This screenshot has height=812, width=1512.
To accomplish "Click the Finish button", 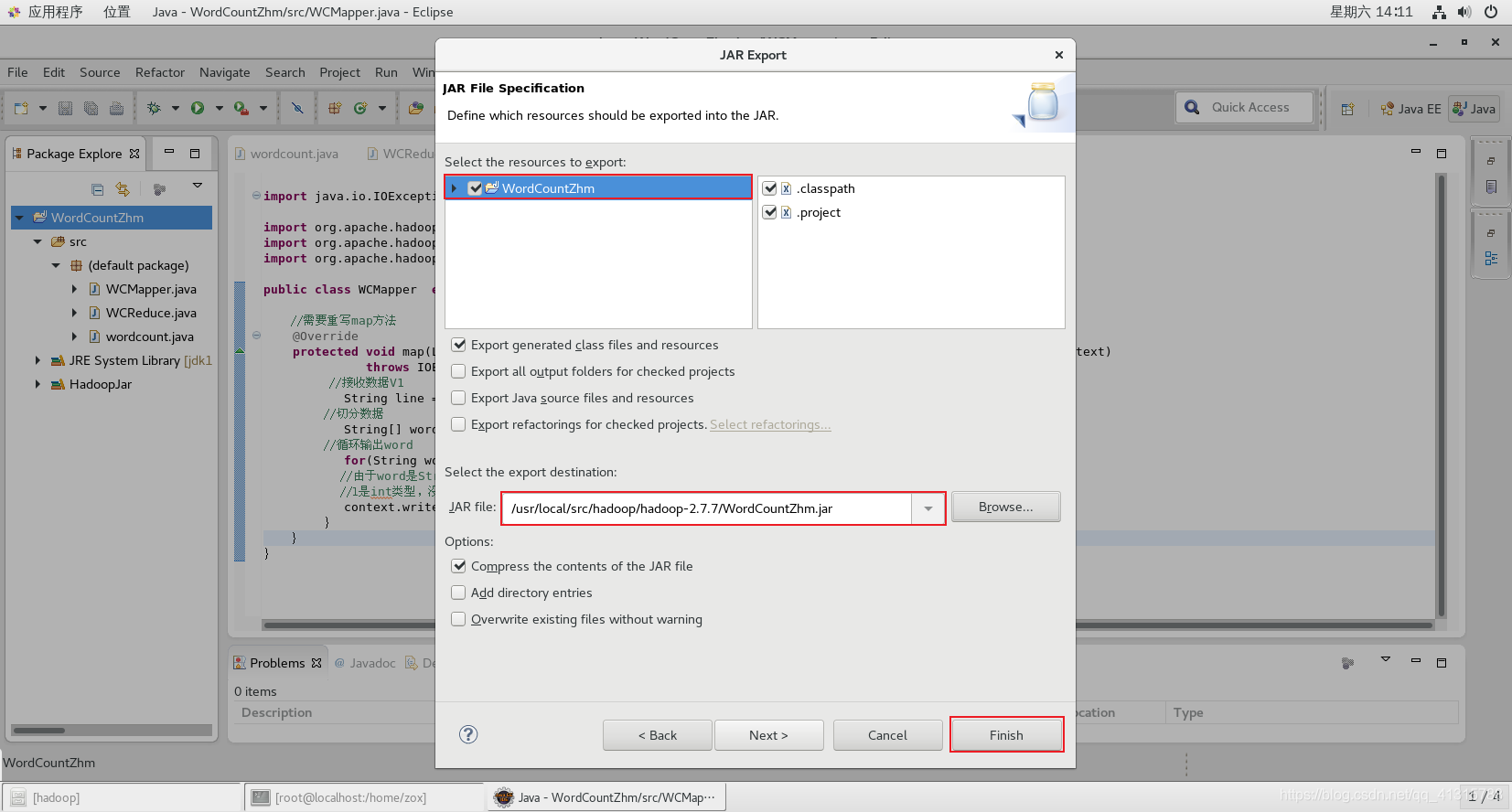I will (1006, 735).
